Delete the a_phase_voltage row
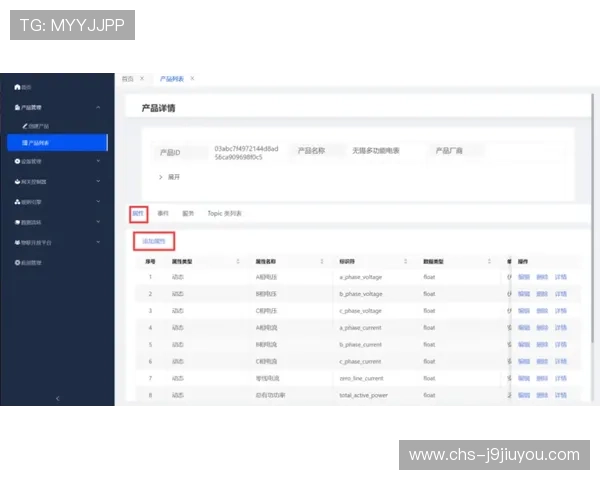Viewport: 600px width, 480px height. (542, 277)
